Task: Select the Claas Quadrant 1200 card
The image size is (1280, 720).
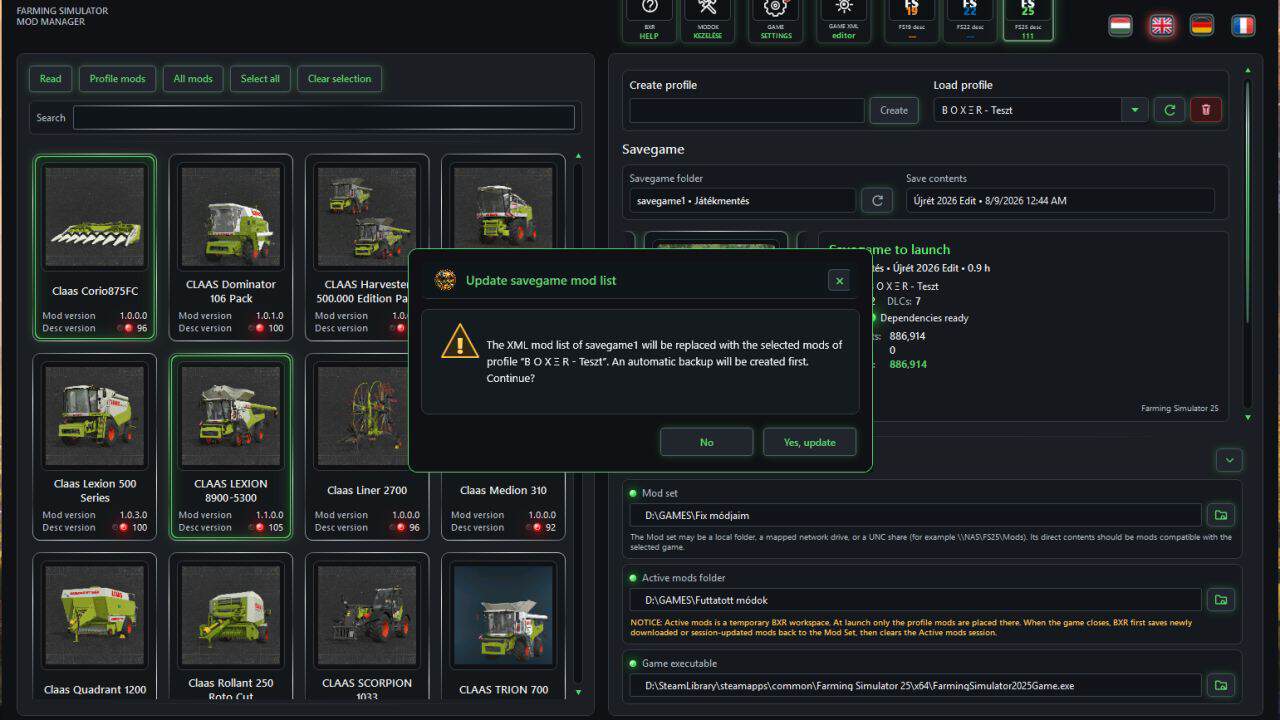Action: [95, 626]
